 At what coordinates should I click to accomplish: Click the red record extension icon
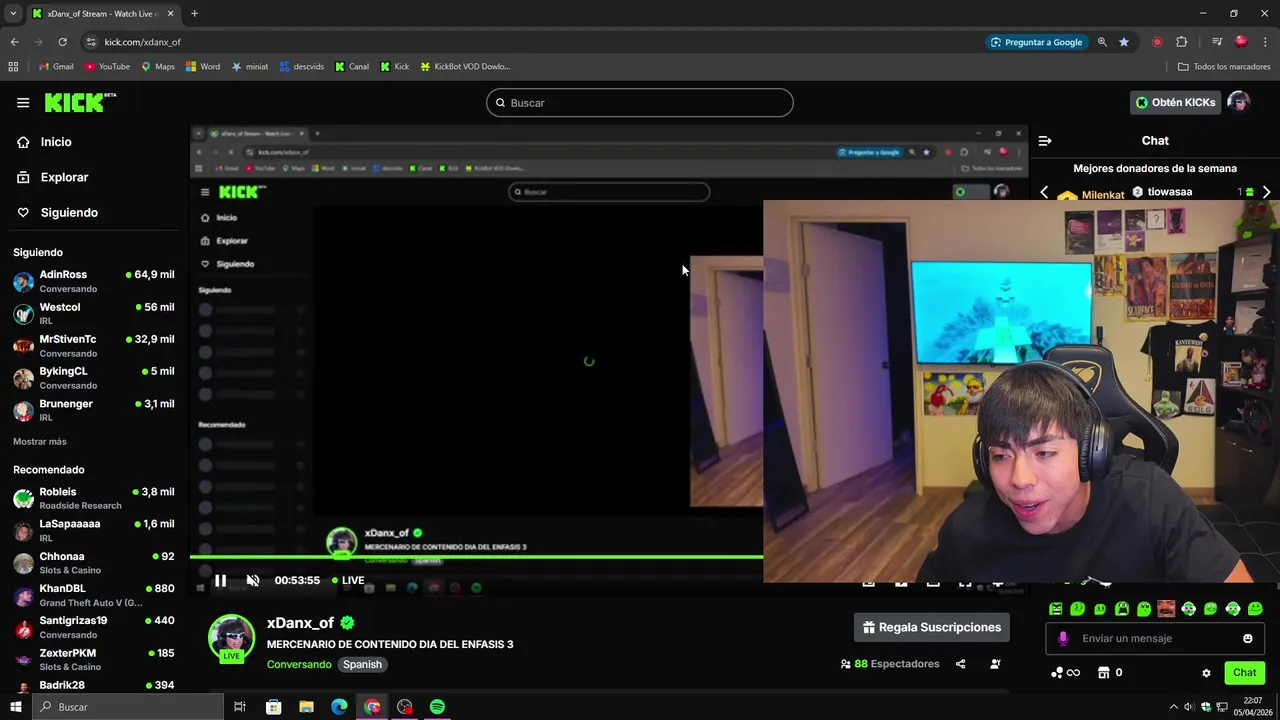coord(1157,42)
